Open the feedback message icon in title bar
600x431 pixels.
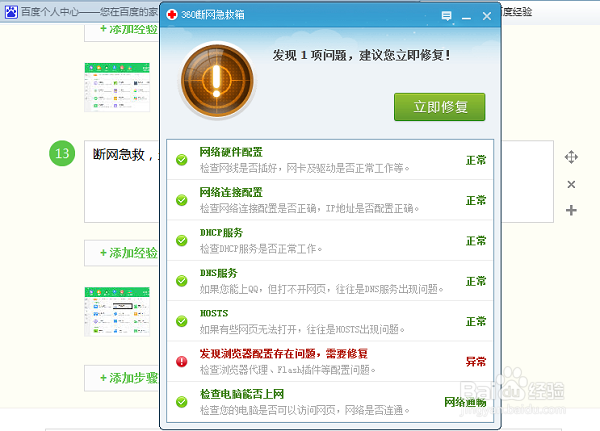tap(446, 16)
